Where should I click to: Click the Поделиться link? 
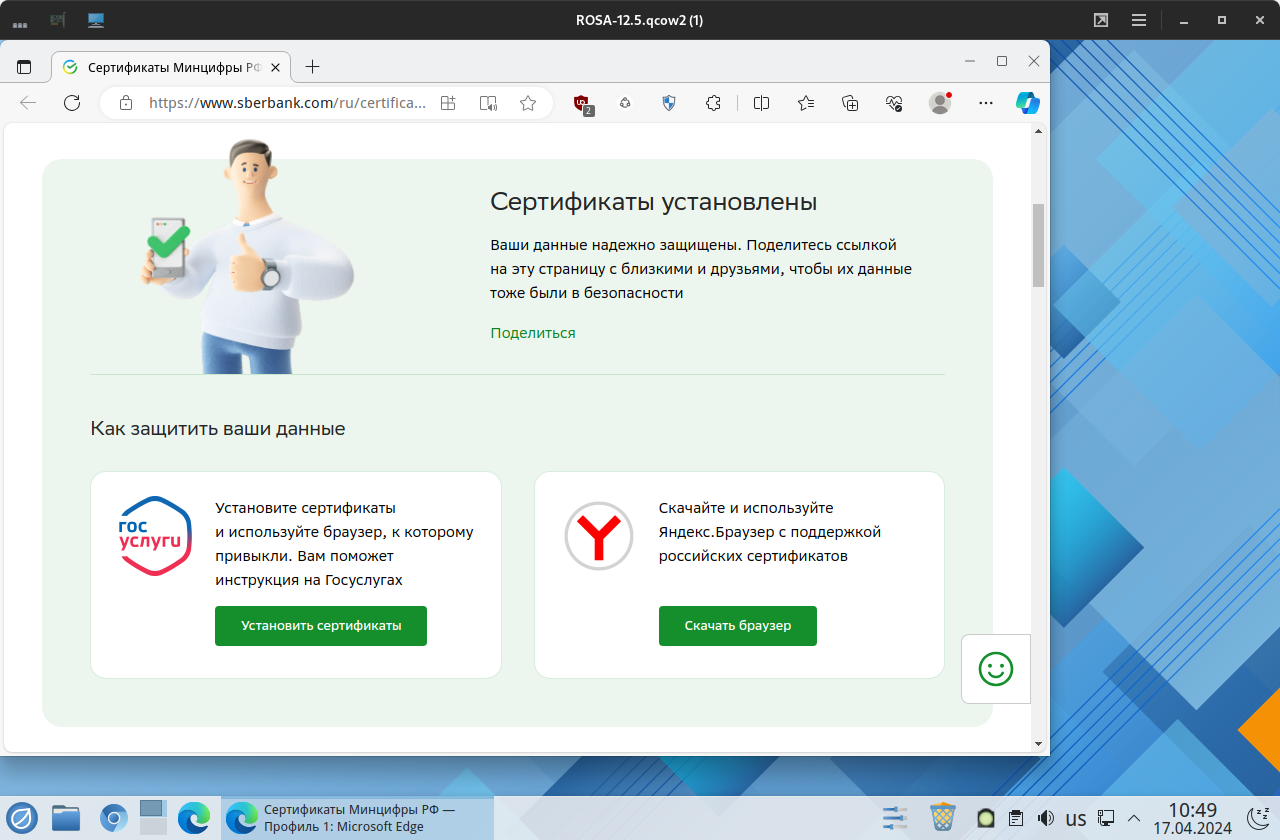tap(533, 333)
